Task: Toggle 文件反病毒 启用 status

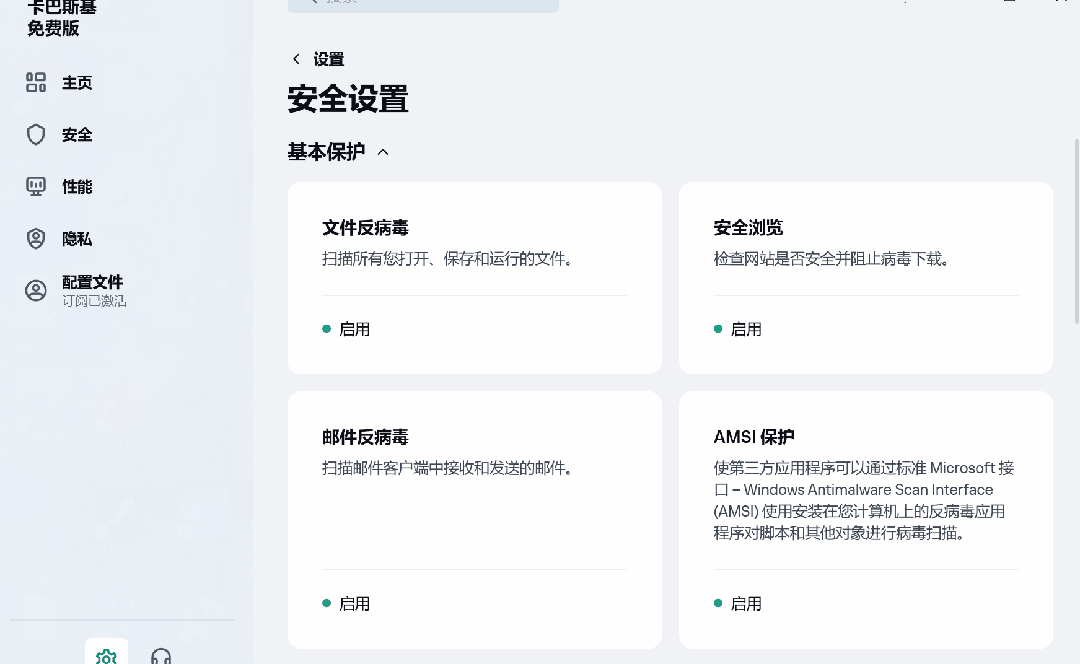Action: (x=346, y=329)
